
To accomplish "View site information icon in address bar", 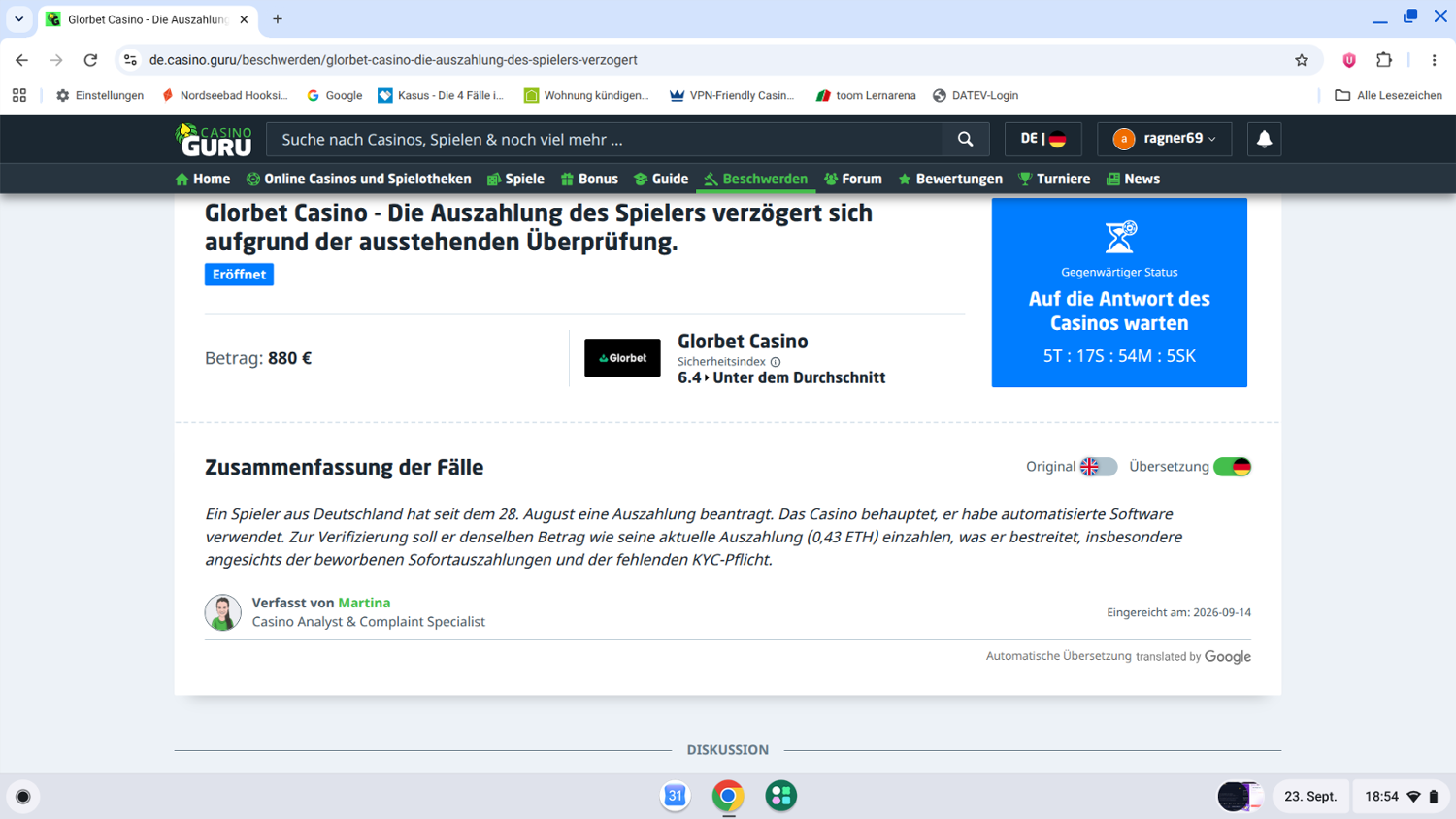I will click(130, 60).
